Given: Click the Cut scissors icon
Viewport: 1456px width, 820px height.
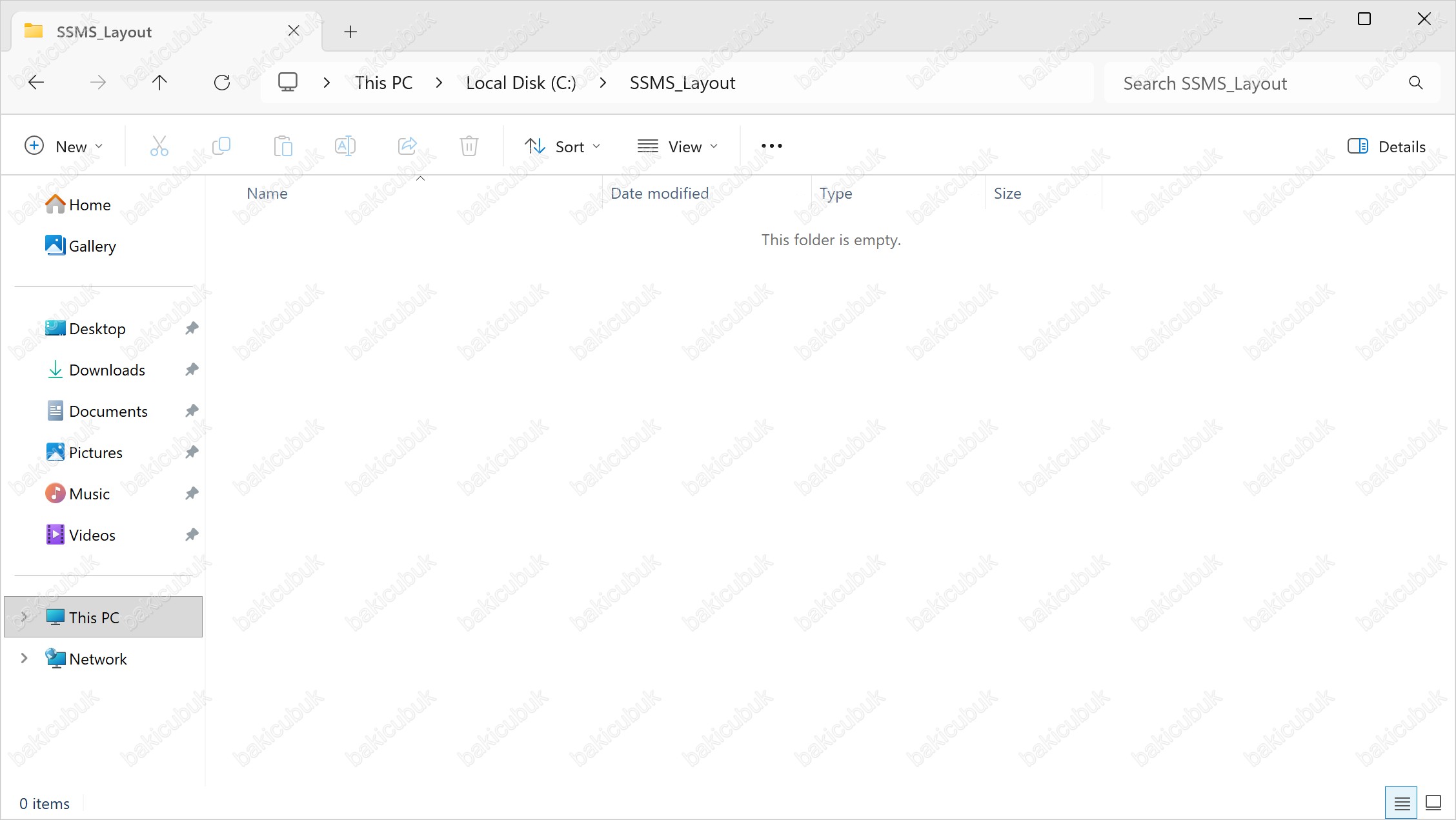Looking at the screenshot, I should tap(159, 146).
